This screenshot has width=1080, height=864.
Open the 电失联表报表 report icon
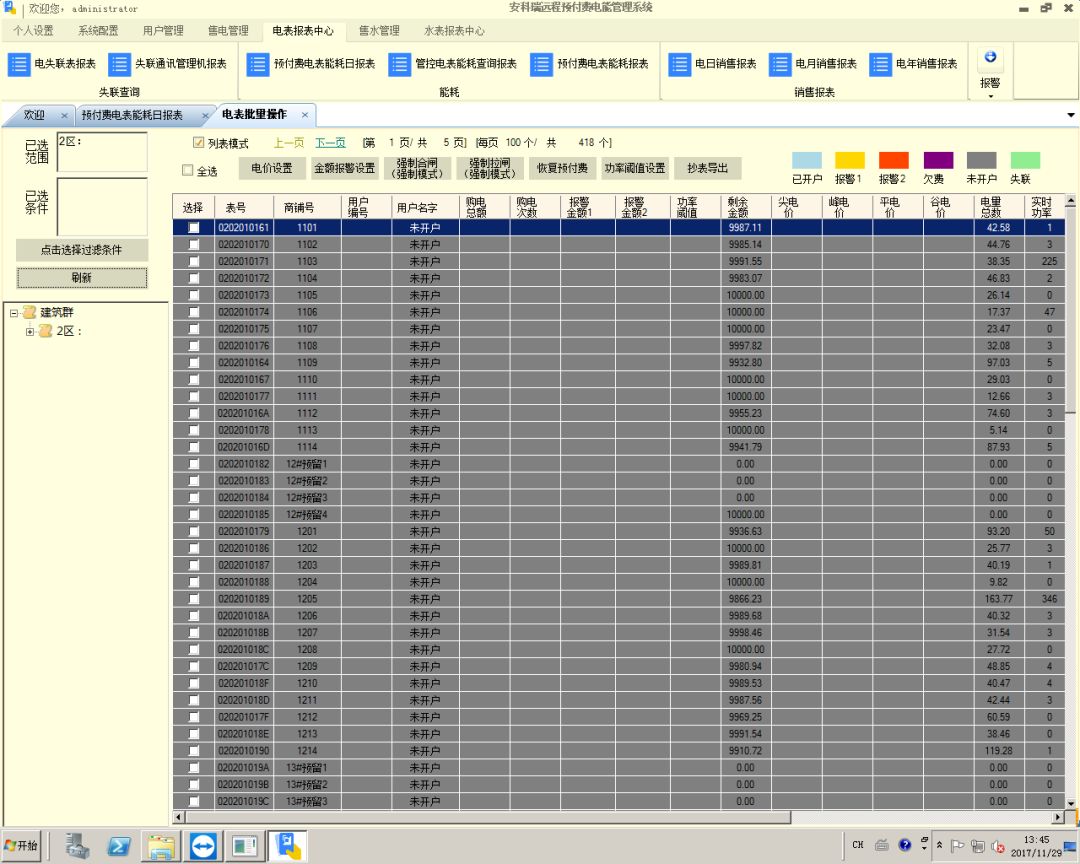19,64
